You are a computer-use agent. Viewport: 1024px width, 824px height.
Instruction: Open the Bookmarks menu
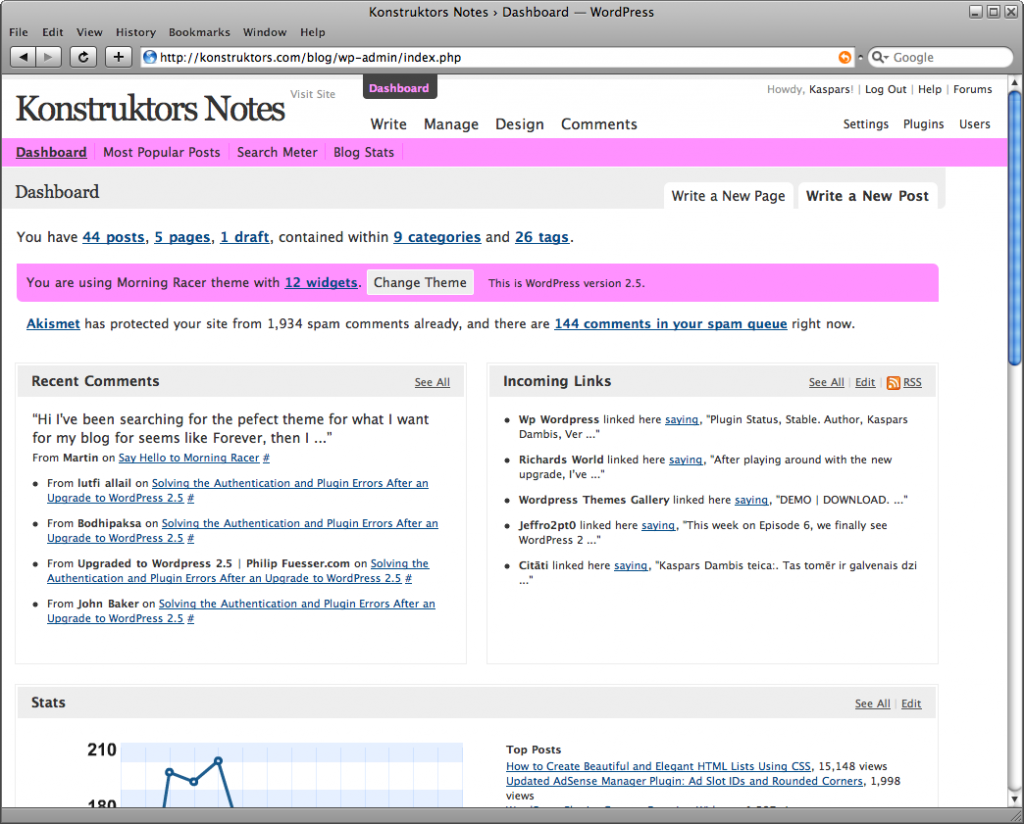pyautogui.click(x=197, y=32)
